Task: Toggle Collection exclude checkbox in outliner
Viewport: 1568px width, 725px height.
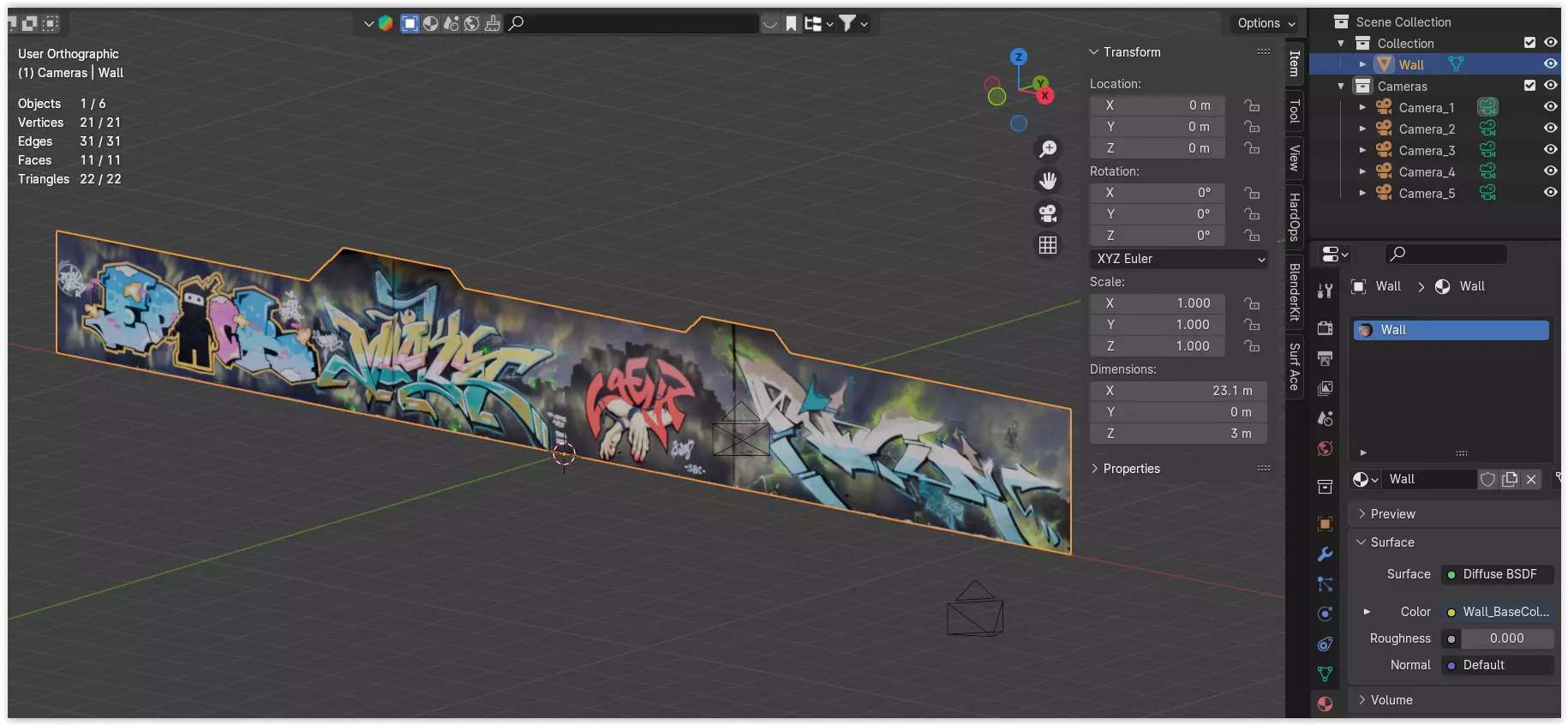Action: pyautogui.click(x=1529, y=43)
